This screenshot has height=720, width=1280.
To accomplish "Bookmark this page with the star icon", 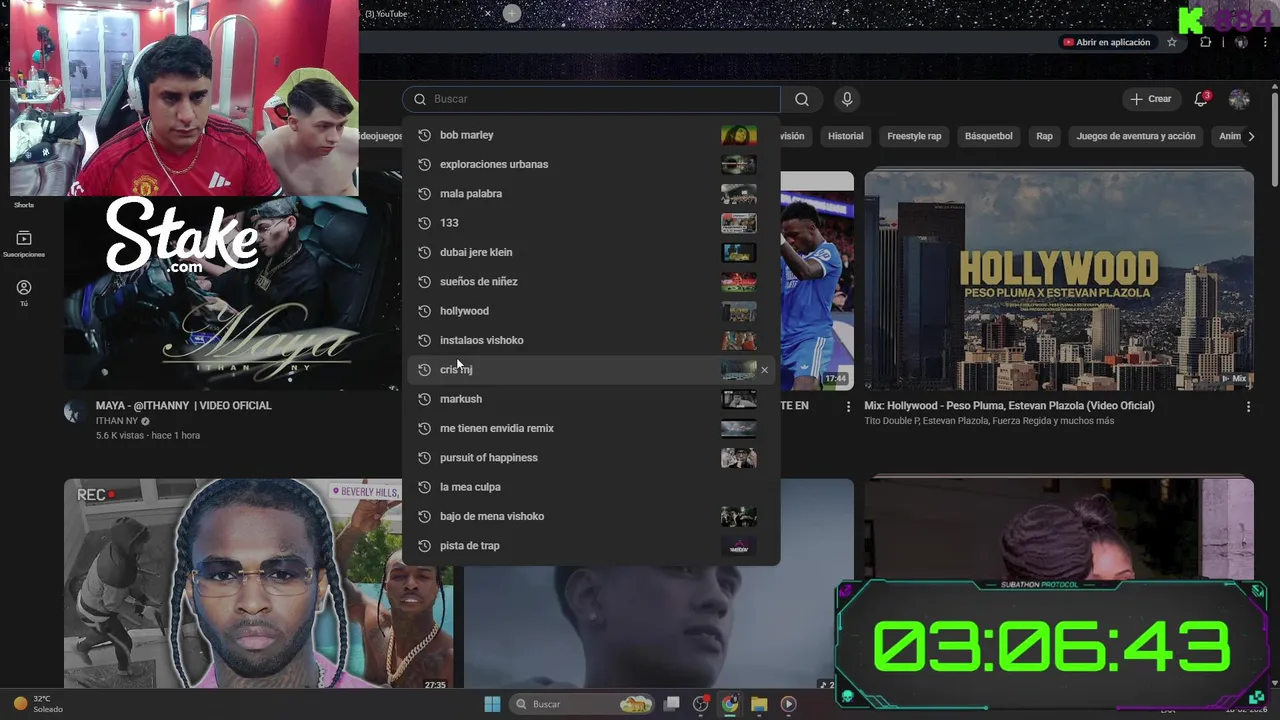I will (1172, 42).
